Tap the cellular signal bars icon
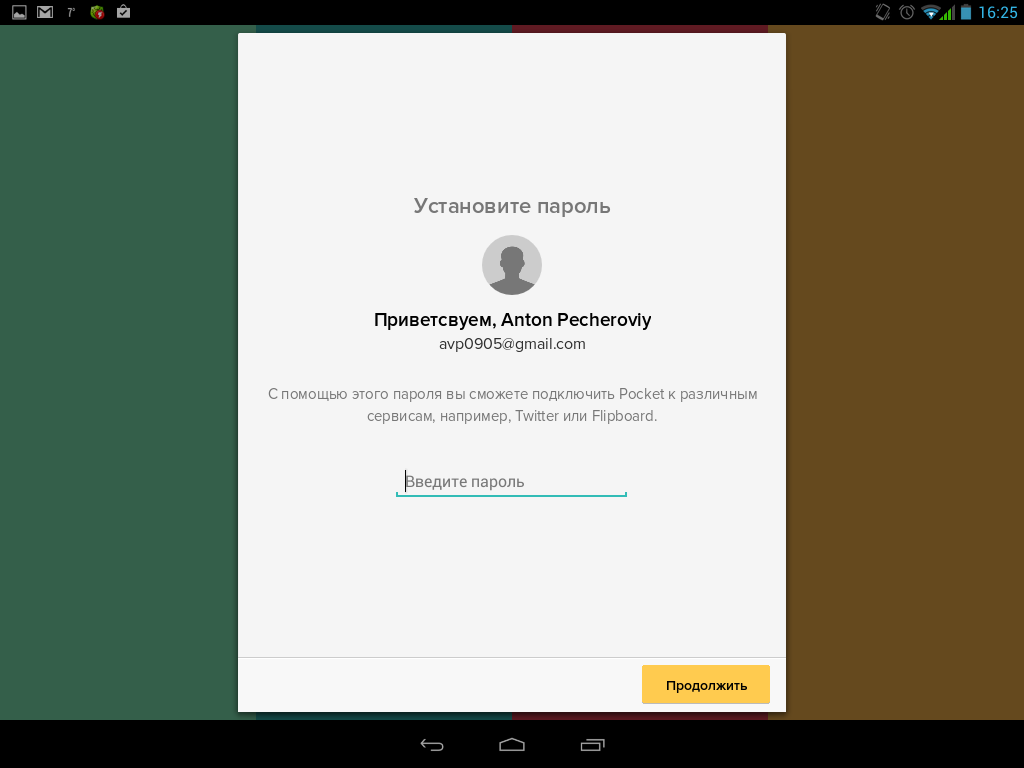Image resolution: width=1024 pixels, height=768 pixels. click(x=948, y=12)
